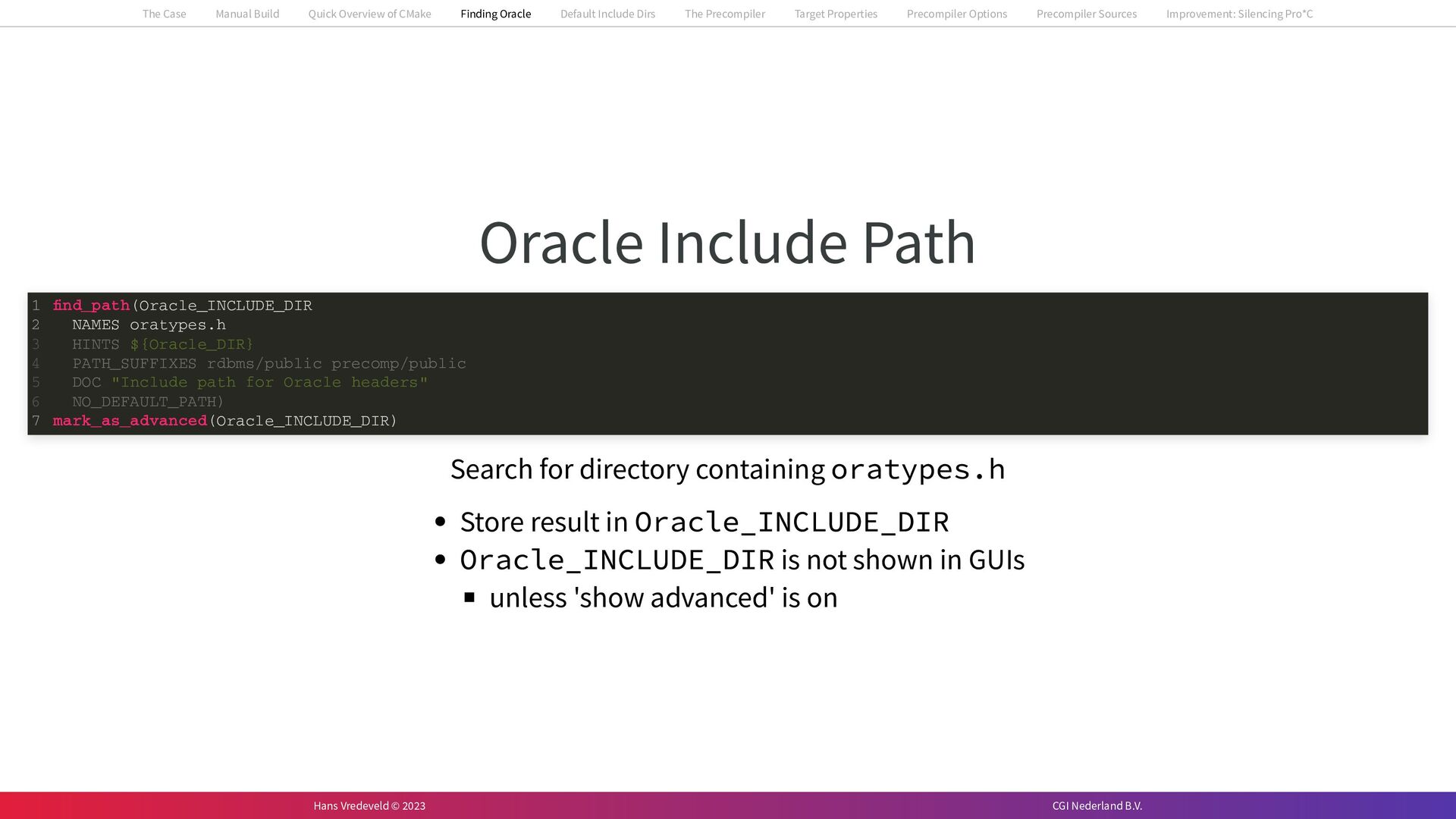Click the HINTS ${Oracle_DIR} code line

pyautogui.click(x=162, y=344)
